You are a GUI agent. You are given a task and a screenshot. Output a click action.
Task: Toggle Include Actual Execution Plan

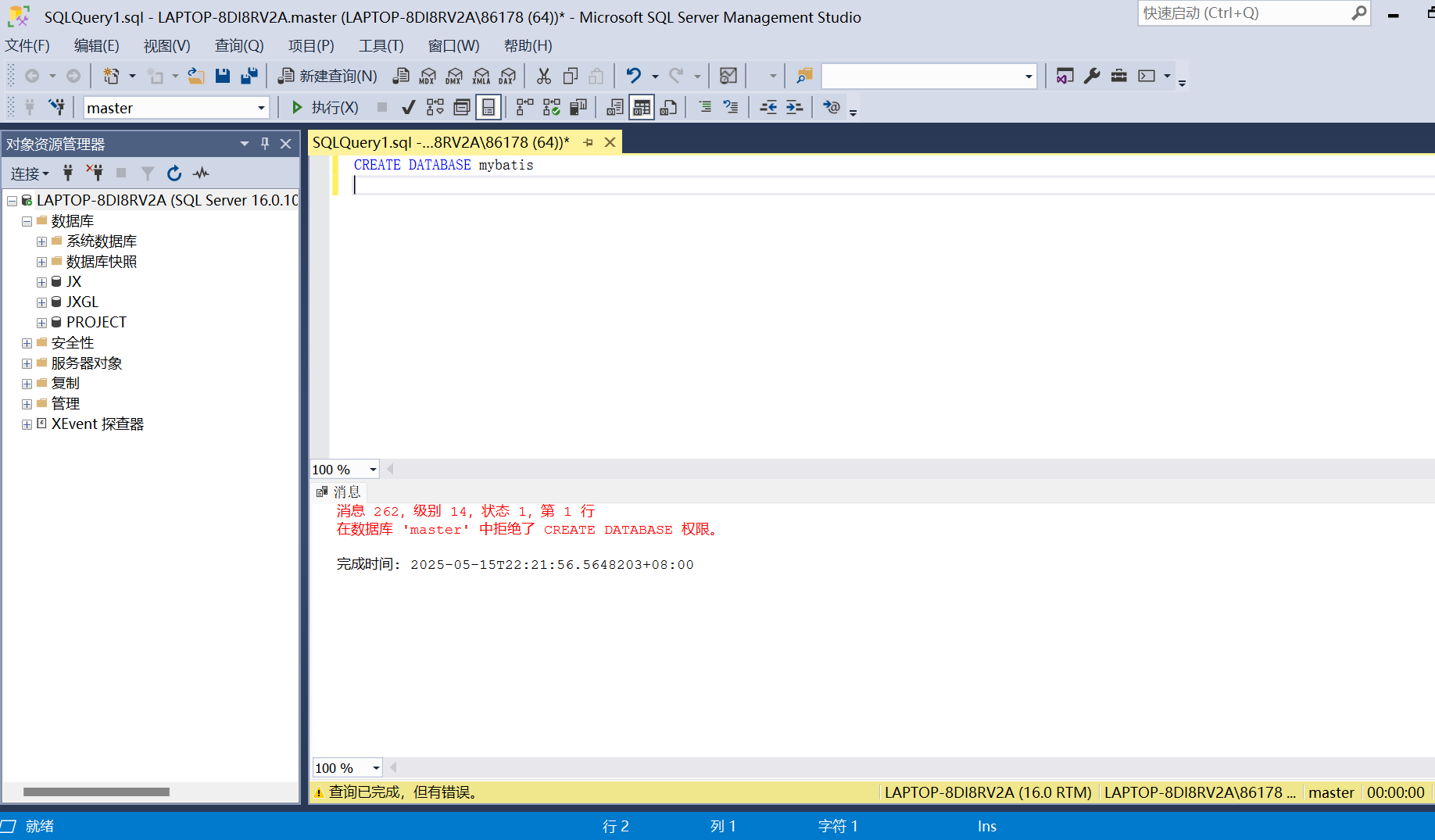pyautogui.click(x=525, y=107)
